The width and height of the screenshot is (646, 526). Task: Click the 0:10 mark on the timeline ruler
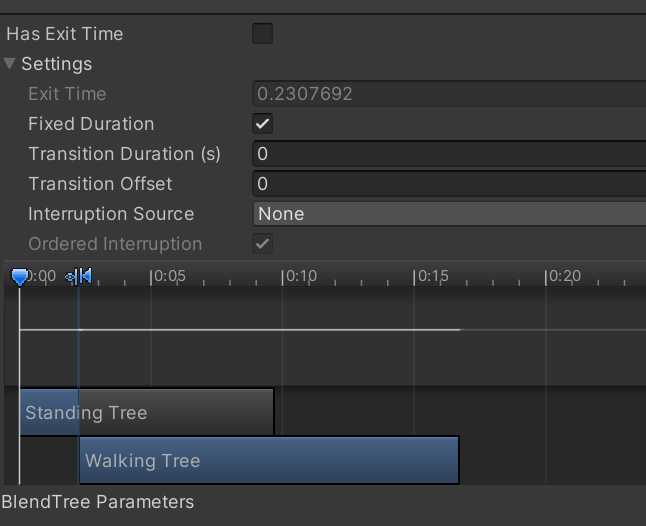click(300, 276)
